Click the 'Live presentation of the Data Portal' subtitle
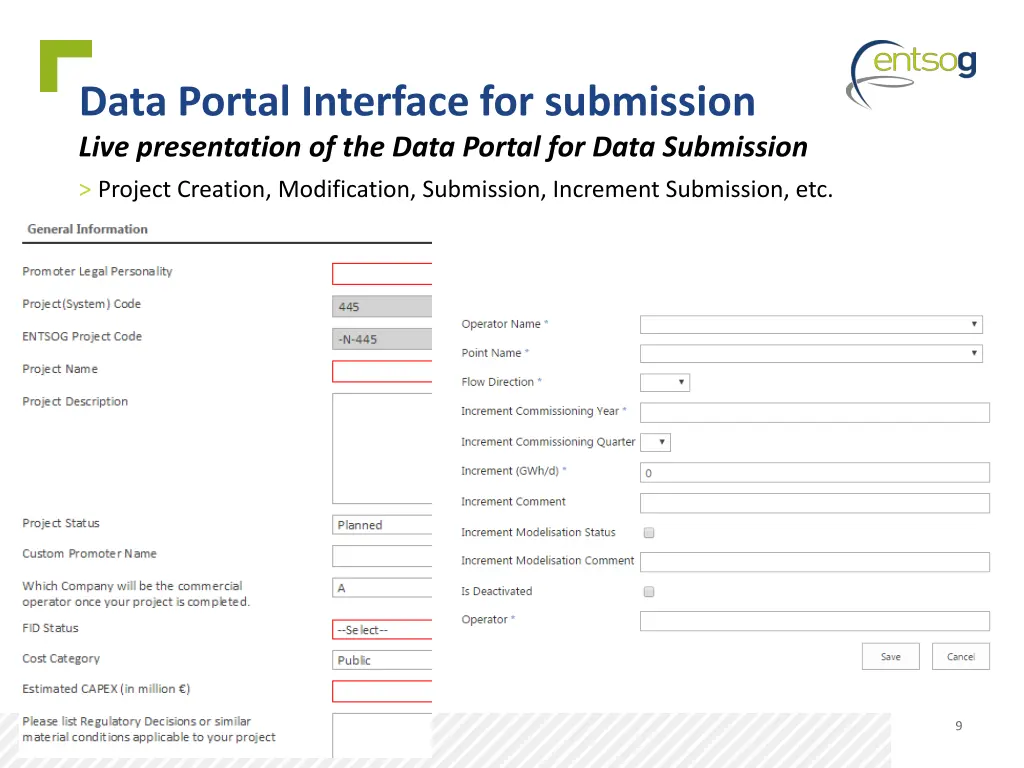Image resolution: width=1024 pixels, height=768 pixels. tap(443, 148)
